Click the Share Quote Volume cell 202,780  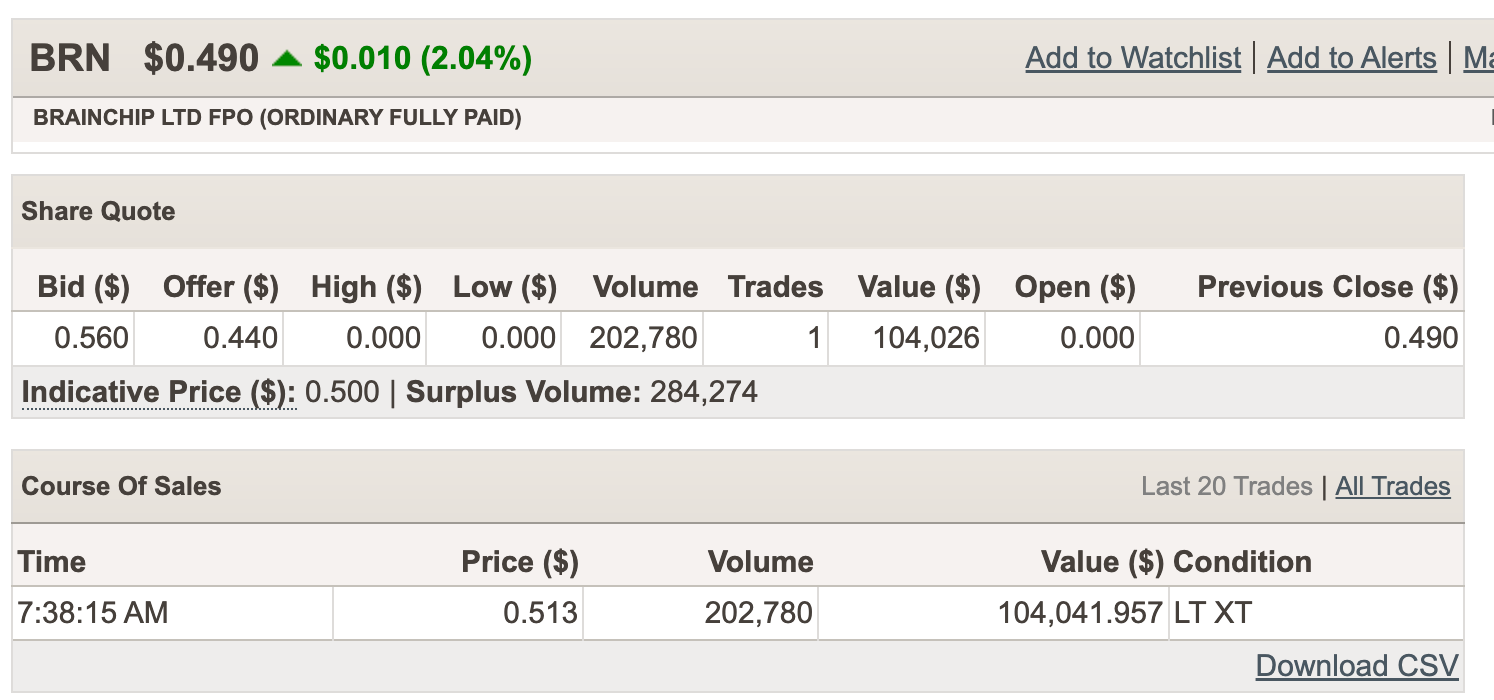(x=643, y=338)
